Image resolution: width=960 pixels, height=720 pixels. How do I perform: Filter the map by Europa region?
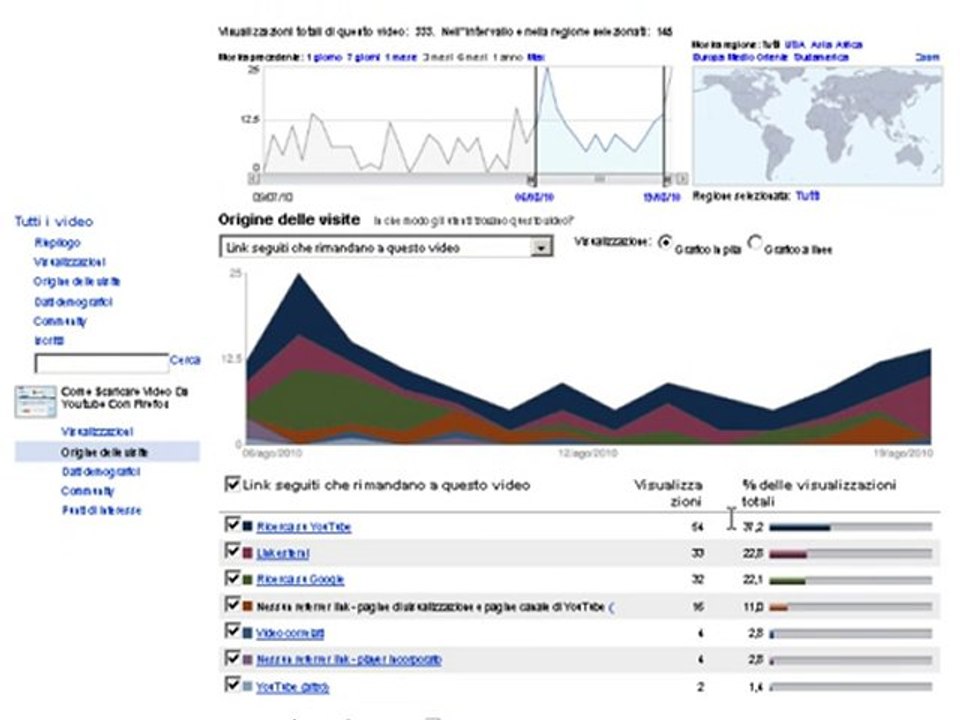coord(708,57)
